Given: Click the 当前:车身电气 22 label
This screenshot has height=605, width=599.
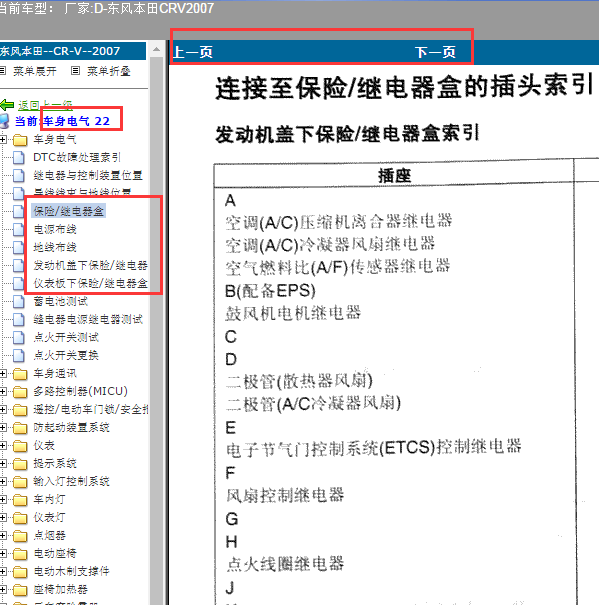Looking at the screenshot, I should (x=62, y=121).
